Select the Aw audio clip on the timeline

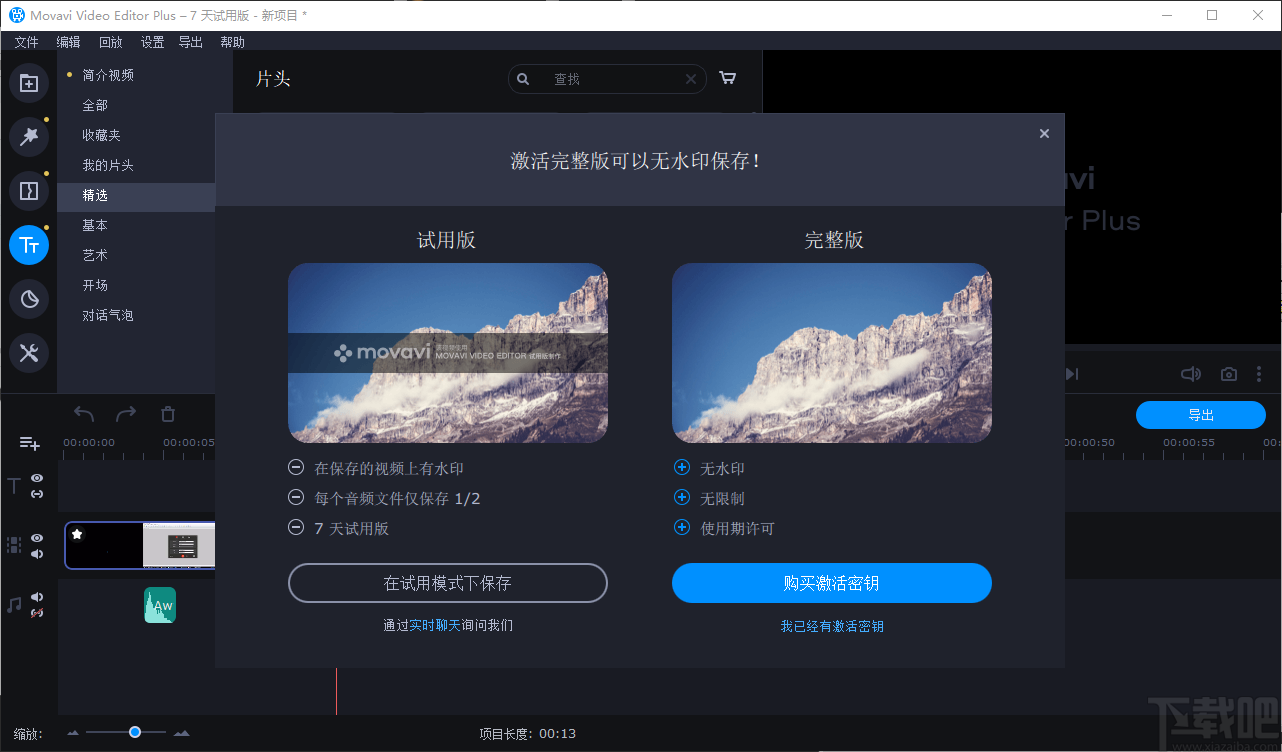point(160,605)
